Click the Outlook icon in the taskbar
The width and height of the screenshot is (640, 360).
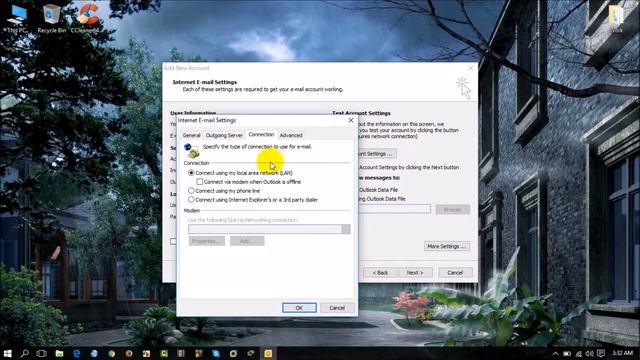(268, 353)
